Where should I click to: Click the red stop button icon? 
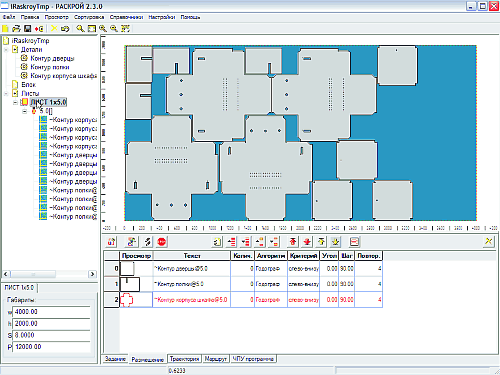click(162, 242)
